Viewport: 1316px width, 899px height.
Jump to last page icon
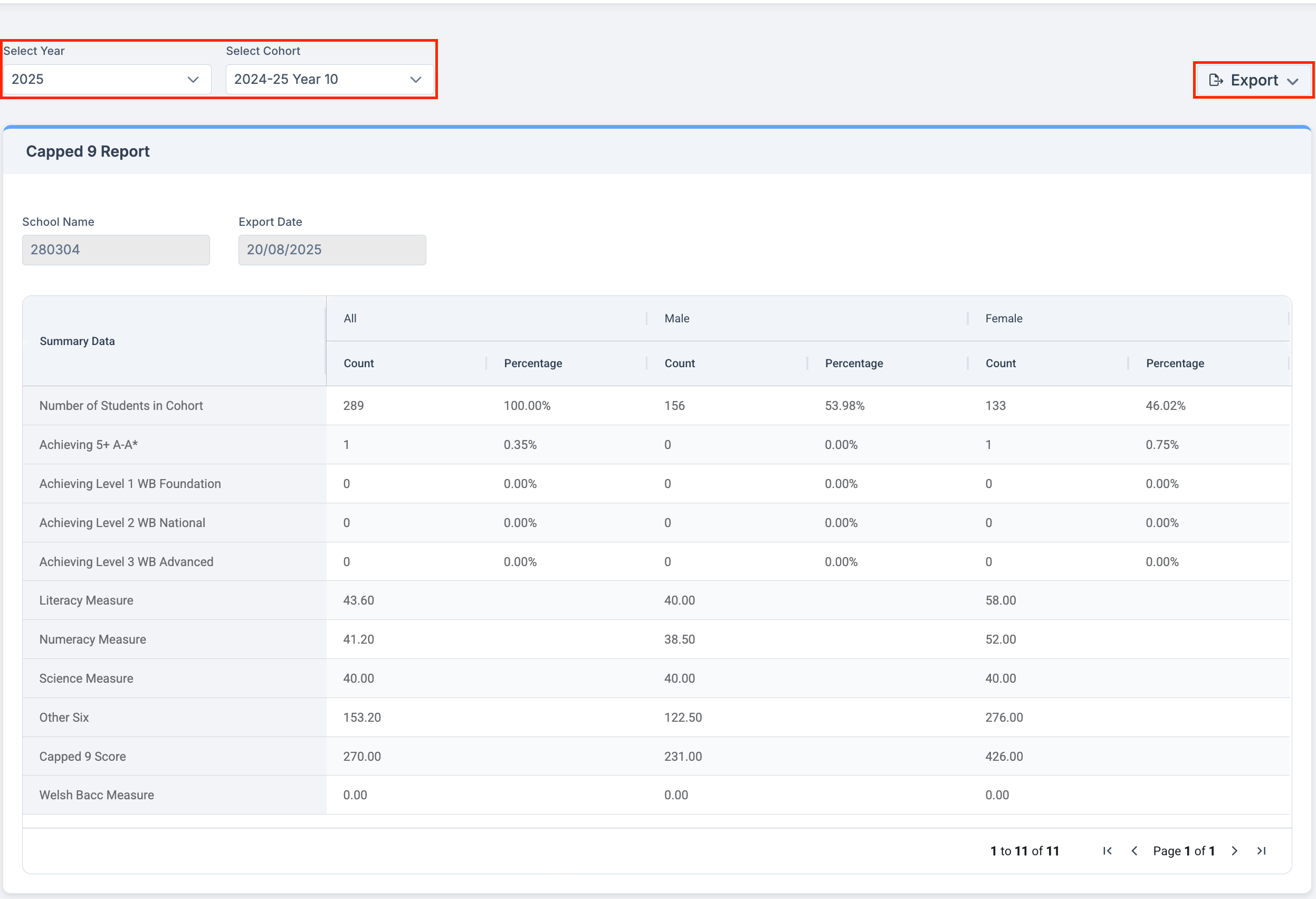tap(1262, 851)
